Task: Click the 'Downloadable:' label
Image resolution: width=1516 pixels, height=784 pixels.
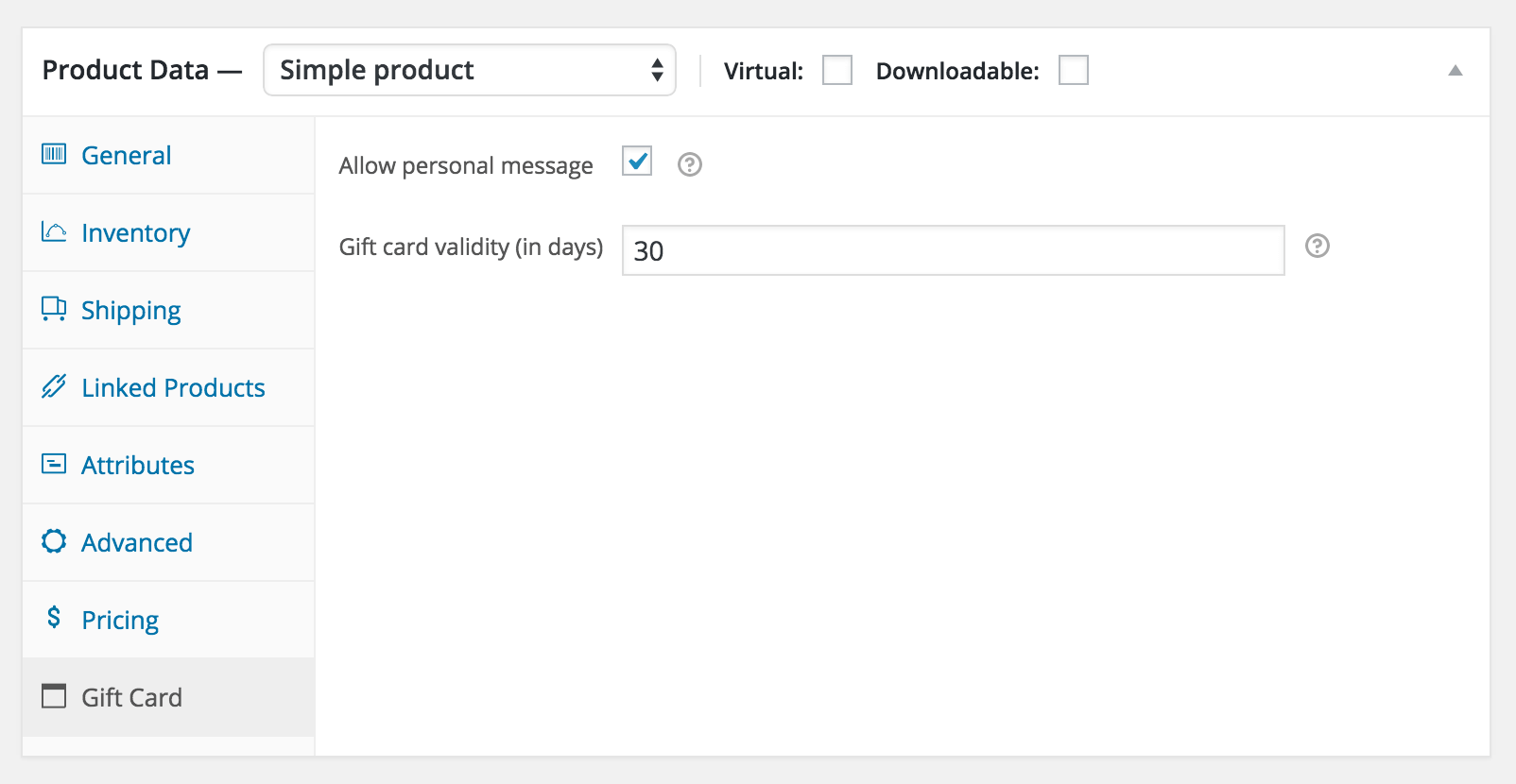Action: point(957,71)
